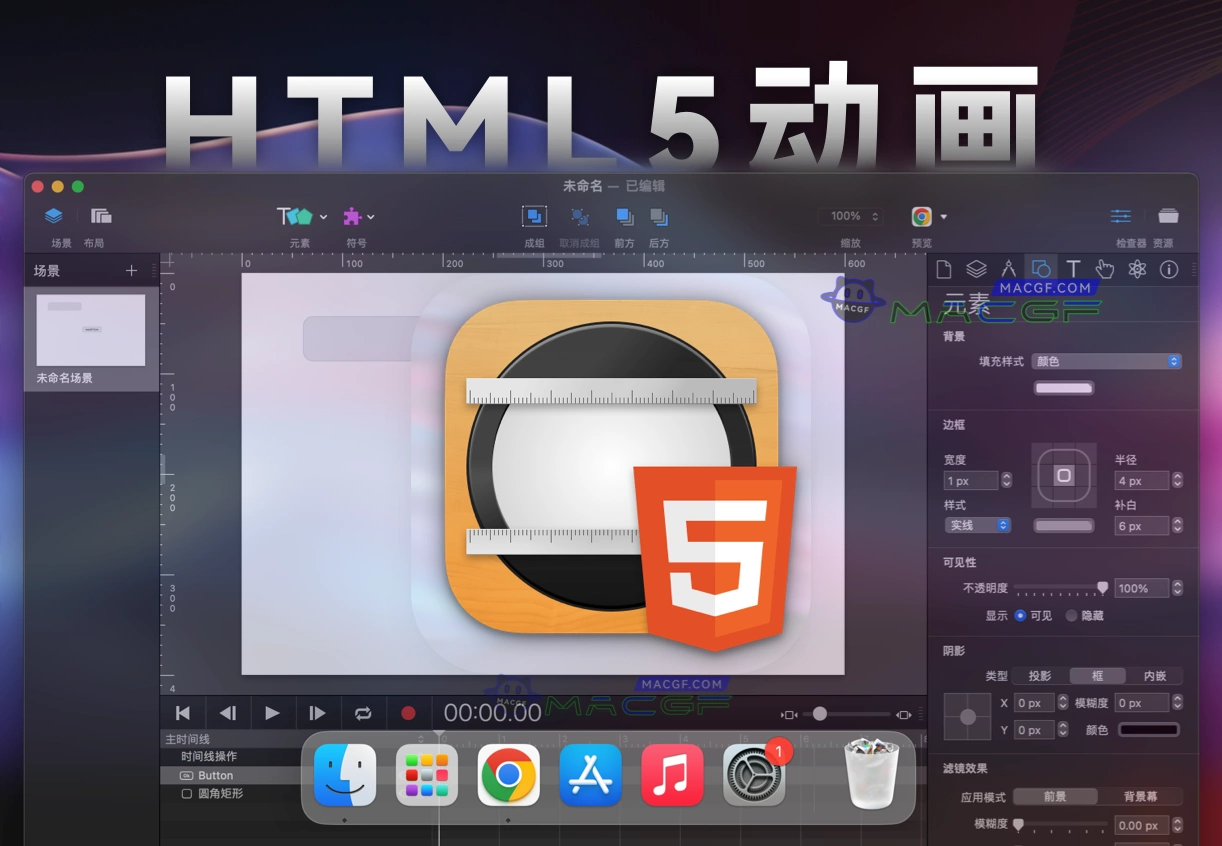Open the 符号 symbols dropdown
This screenshot has height=846, width=1222.
[x=358, y=216]
